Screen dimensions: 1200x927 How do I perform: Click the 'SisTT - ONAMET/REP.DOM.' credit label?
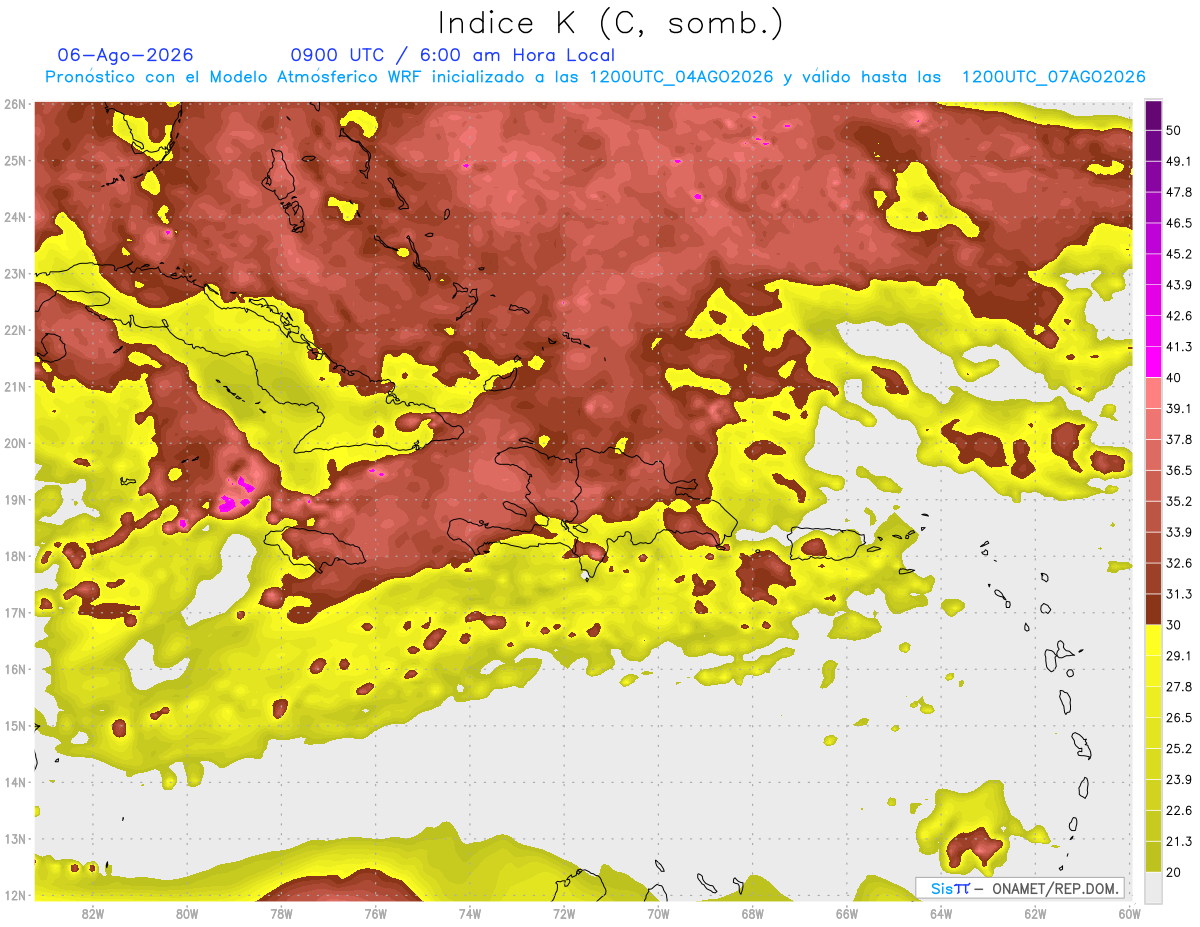click(1020, 888)
